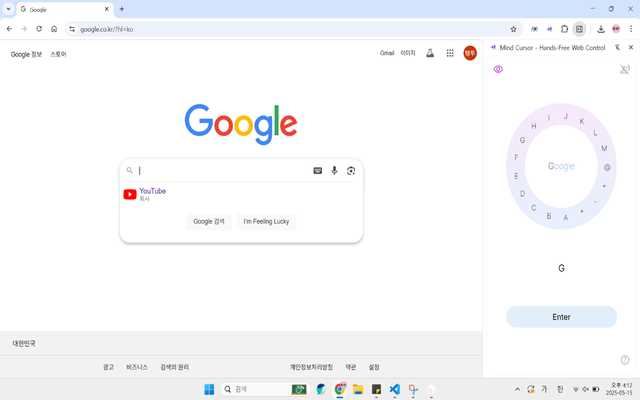The height and width of the screenshot is (400, 640).
Task: Open Visual Studio Code from taskbar
Action: [394, 389]
